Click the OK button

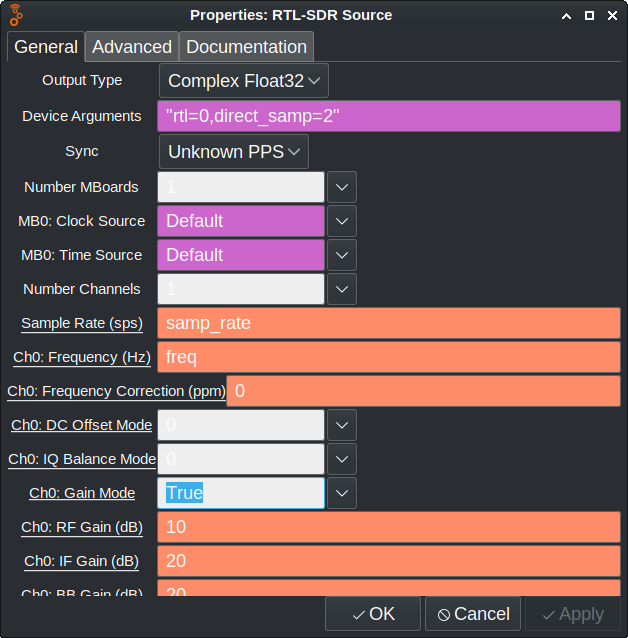tap(373, 614)
